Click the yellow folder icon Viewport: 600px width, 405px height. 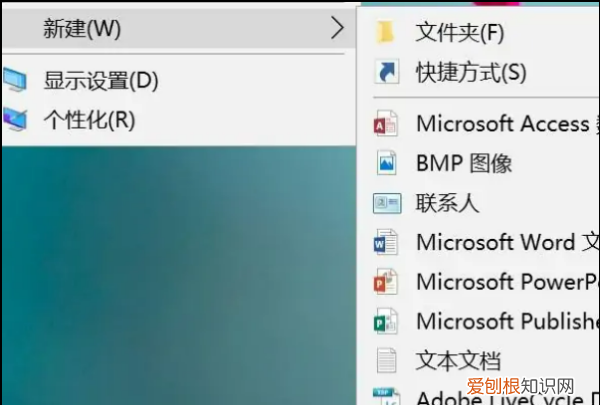[385, 32]
